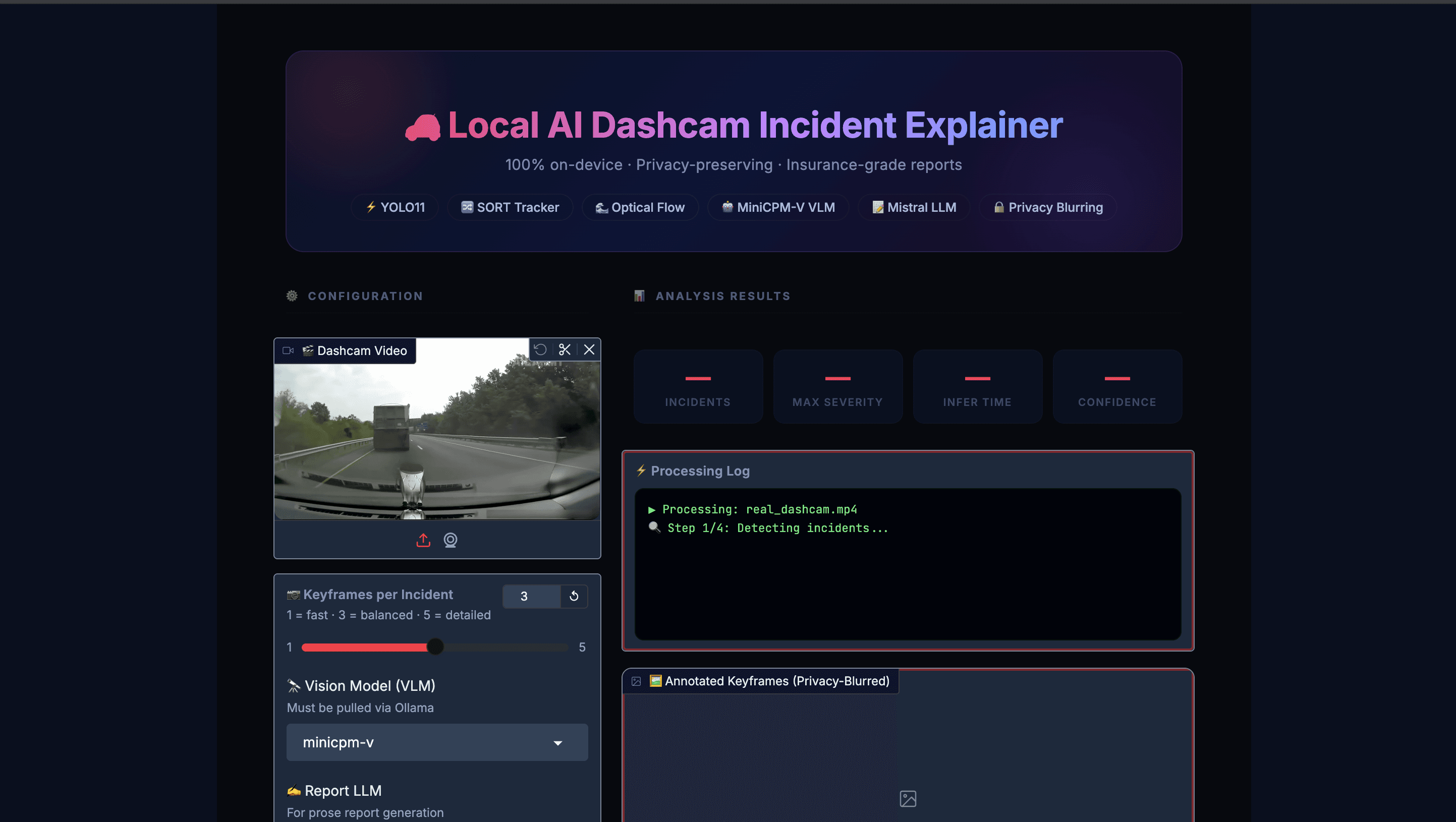
Task: Click the Keyframes per Incident number field
Action: [531, 596]
